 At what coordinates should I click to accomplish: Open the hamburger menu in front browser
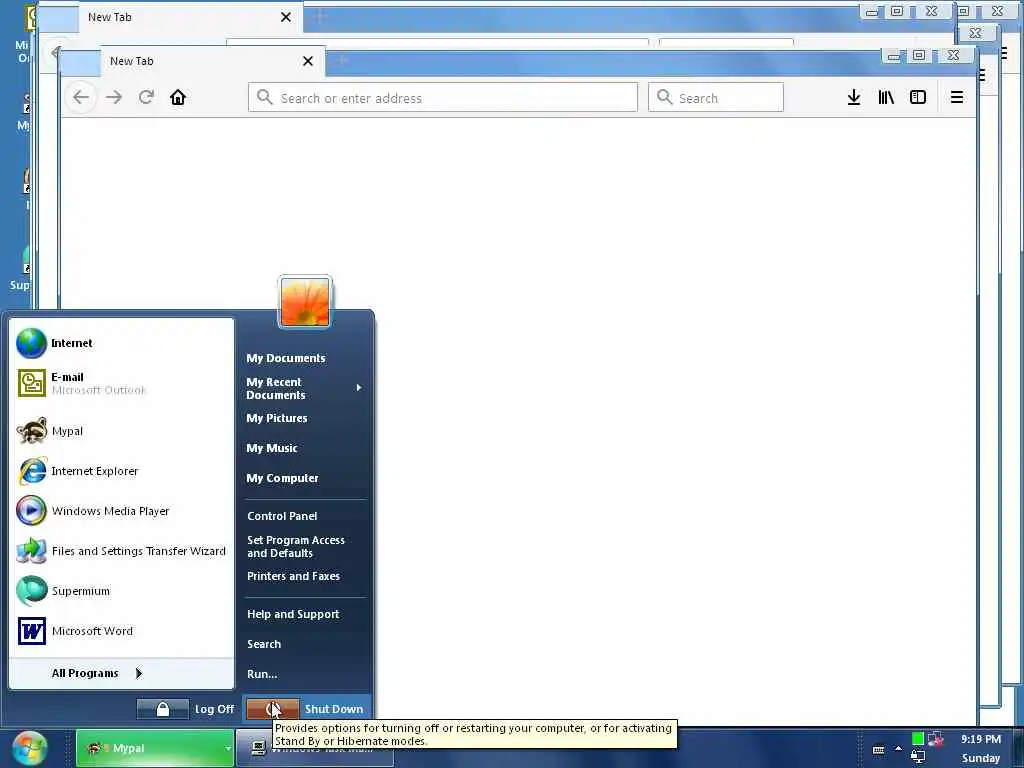[x=957, y=97]
